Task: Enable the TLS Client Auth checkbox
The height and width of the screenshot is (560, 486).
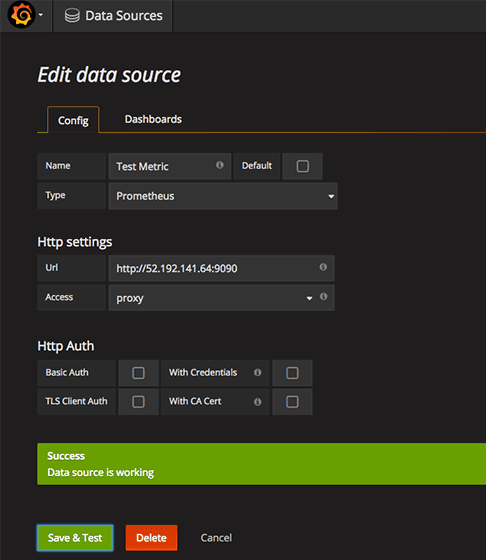Action: coord(139,402)
